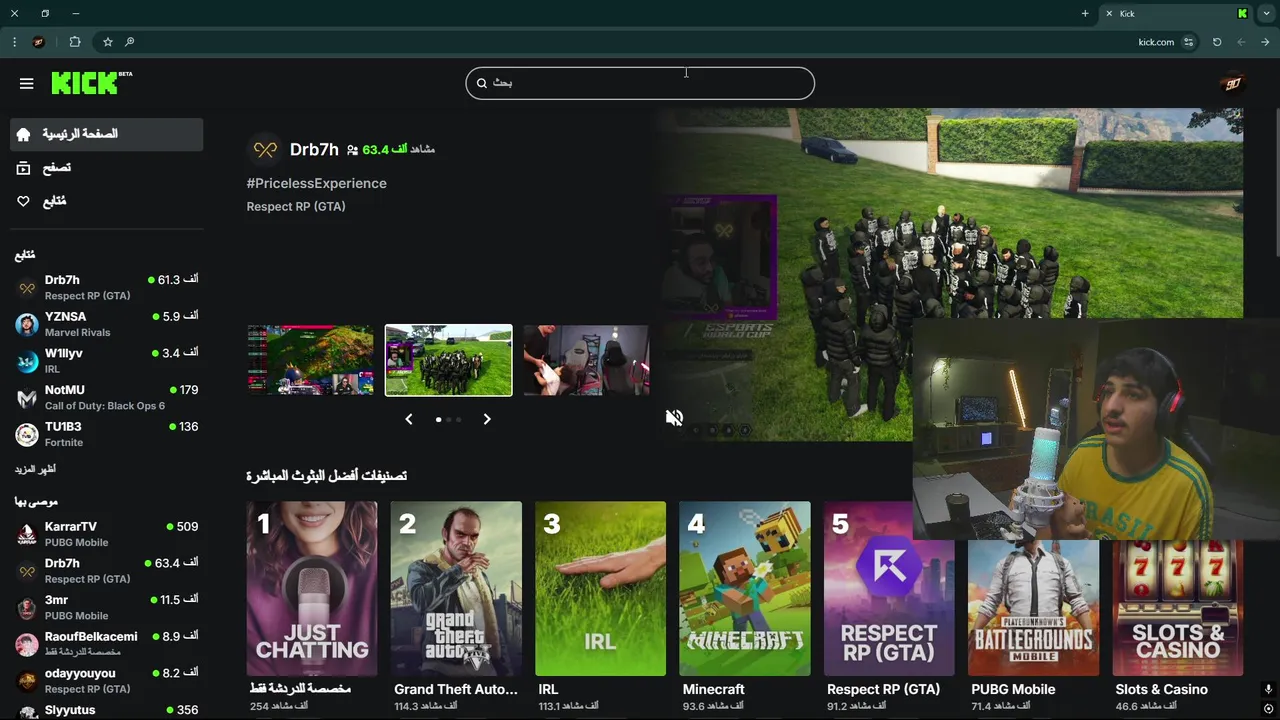Open the tab search dropdown chevron
This screenshot has height=720, width=1280.
coord(1267,13)
